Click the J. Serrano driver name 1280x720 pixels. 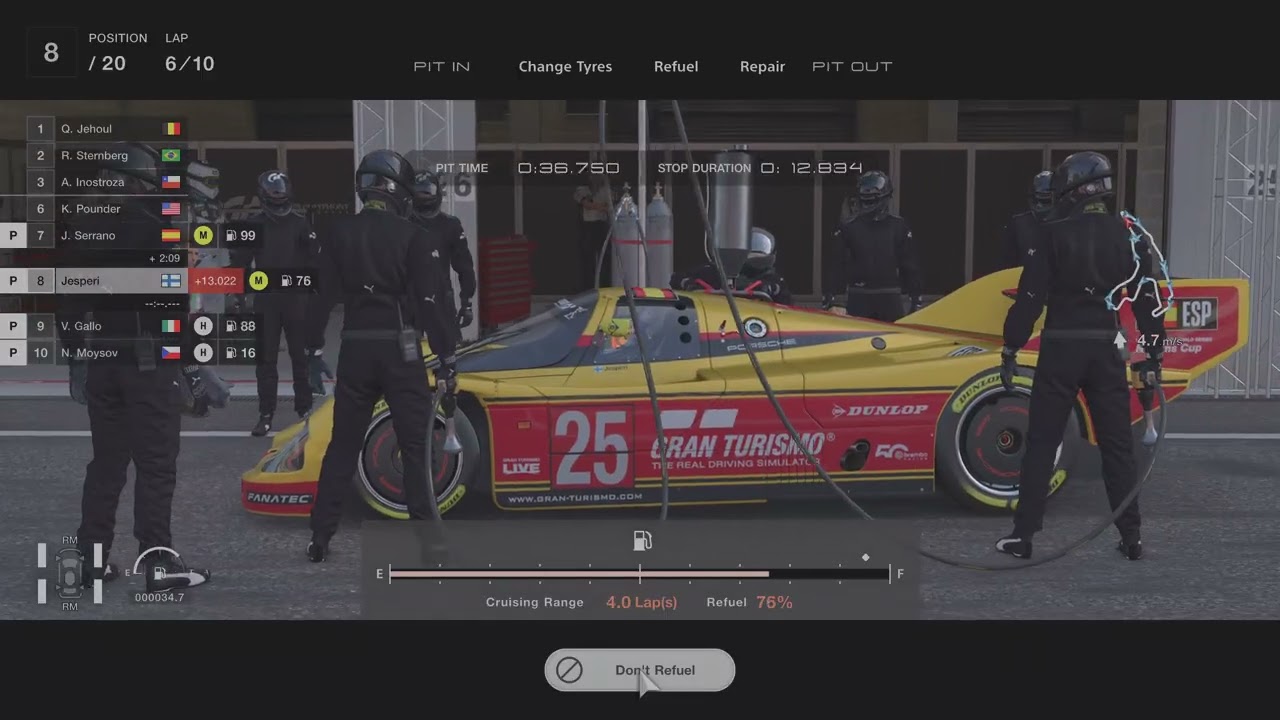tap(88, 236)
